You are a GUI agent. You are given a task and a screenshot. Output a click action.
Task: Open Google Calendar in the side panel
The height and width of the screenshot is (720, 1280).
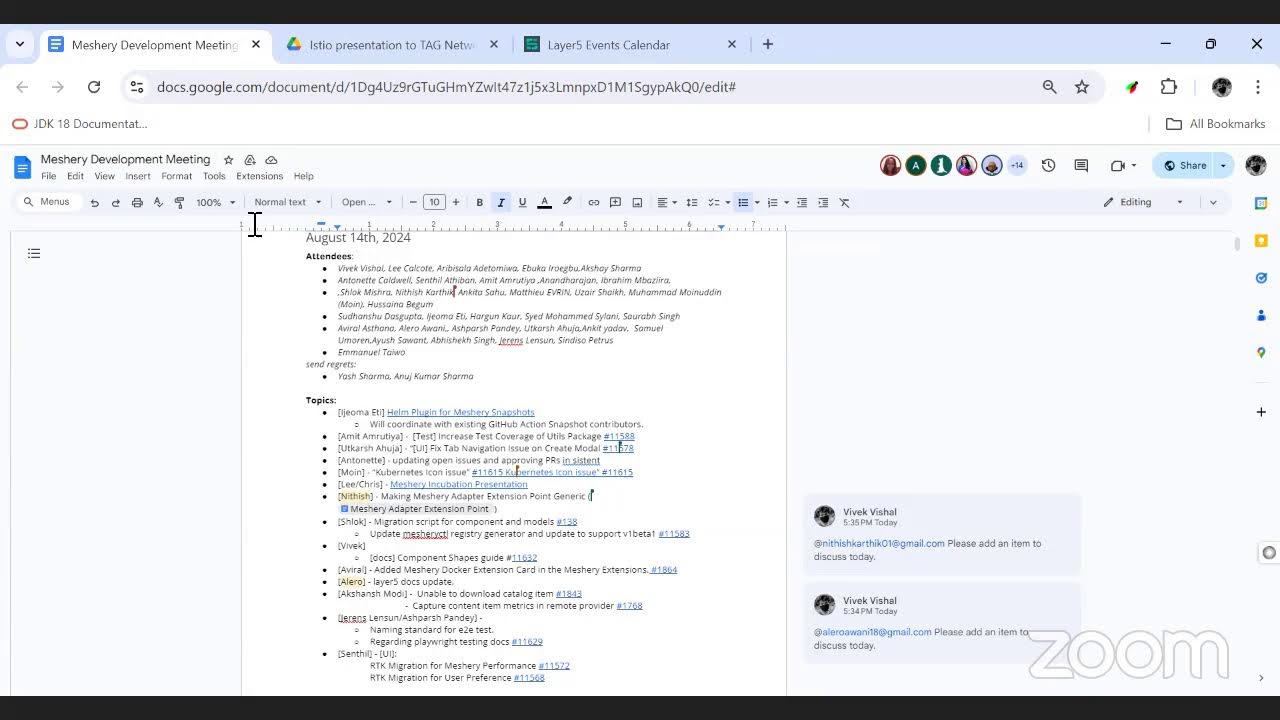click(x=1261, y=203)
